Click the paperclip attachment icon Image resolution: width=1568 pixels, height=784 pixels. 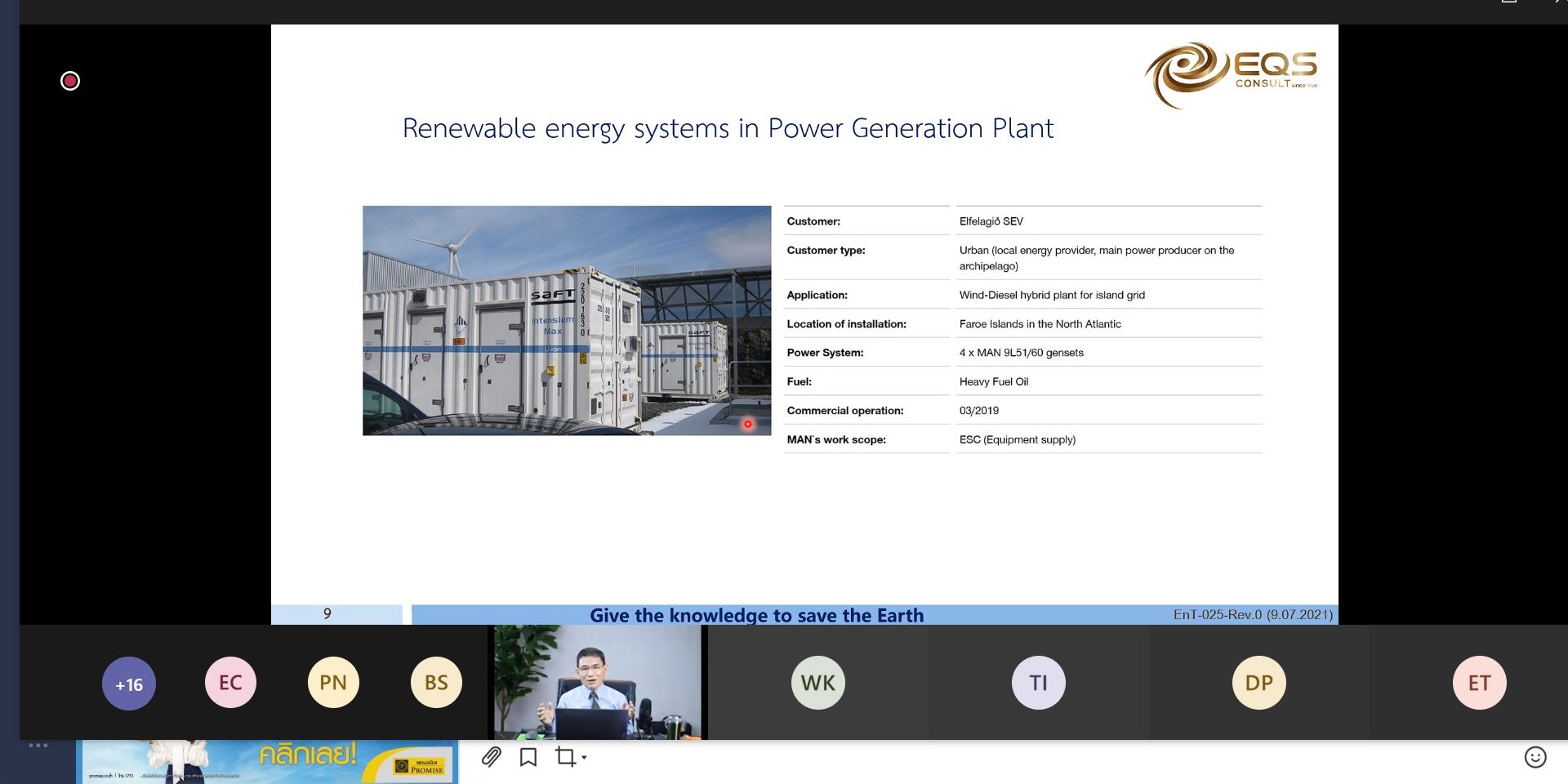point(491,757)
